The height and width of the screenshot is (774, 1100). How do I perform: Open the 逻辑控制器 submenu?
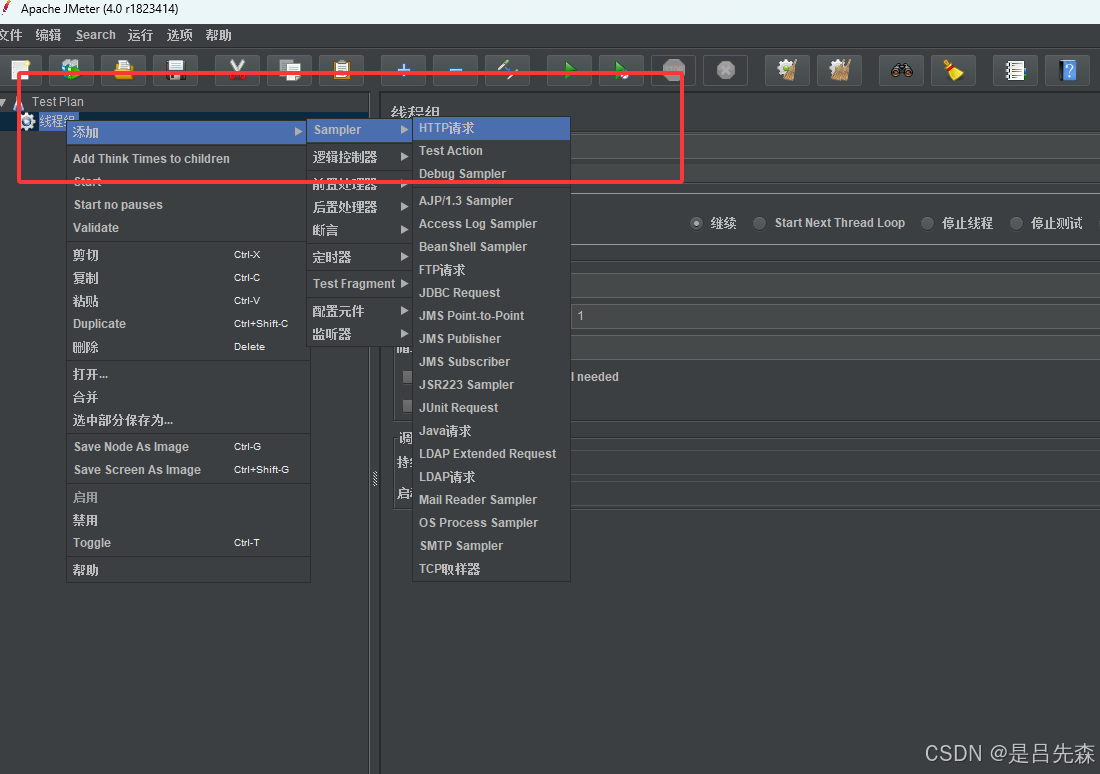click(x=359, y=156)
